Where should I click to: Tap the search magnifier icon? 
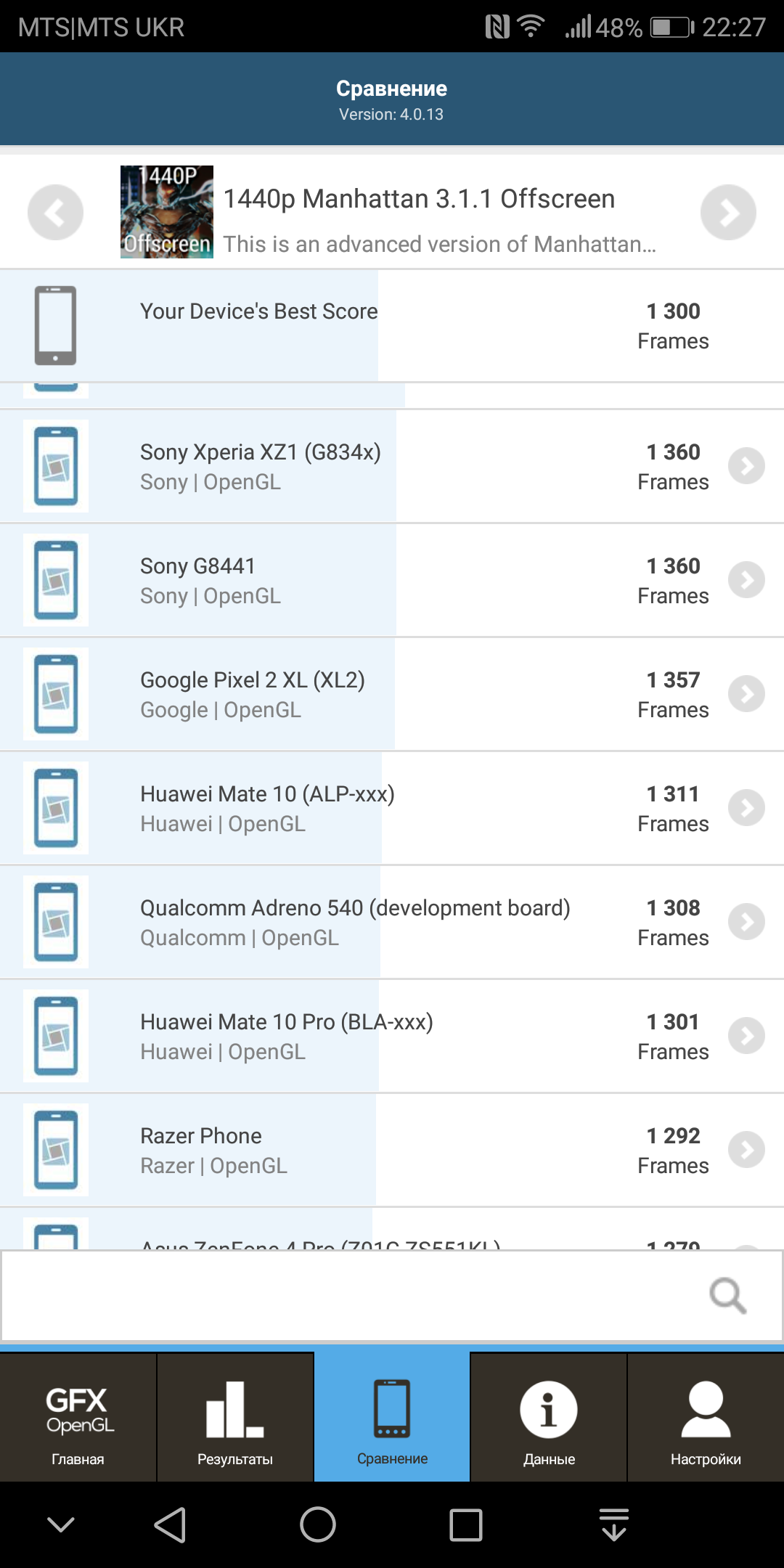point(728,1296)
